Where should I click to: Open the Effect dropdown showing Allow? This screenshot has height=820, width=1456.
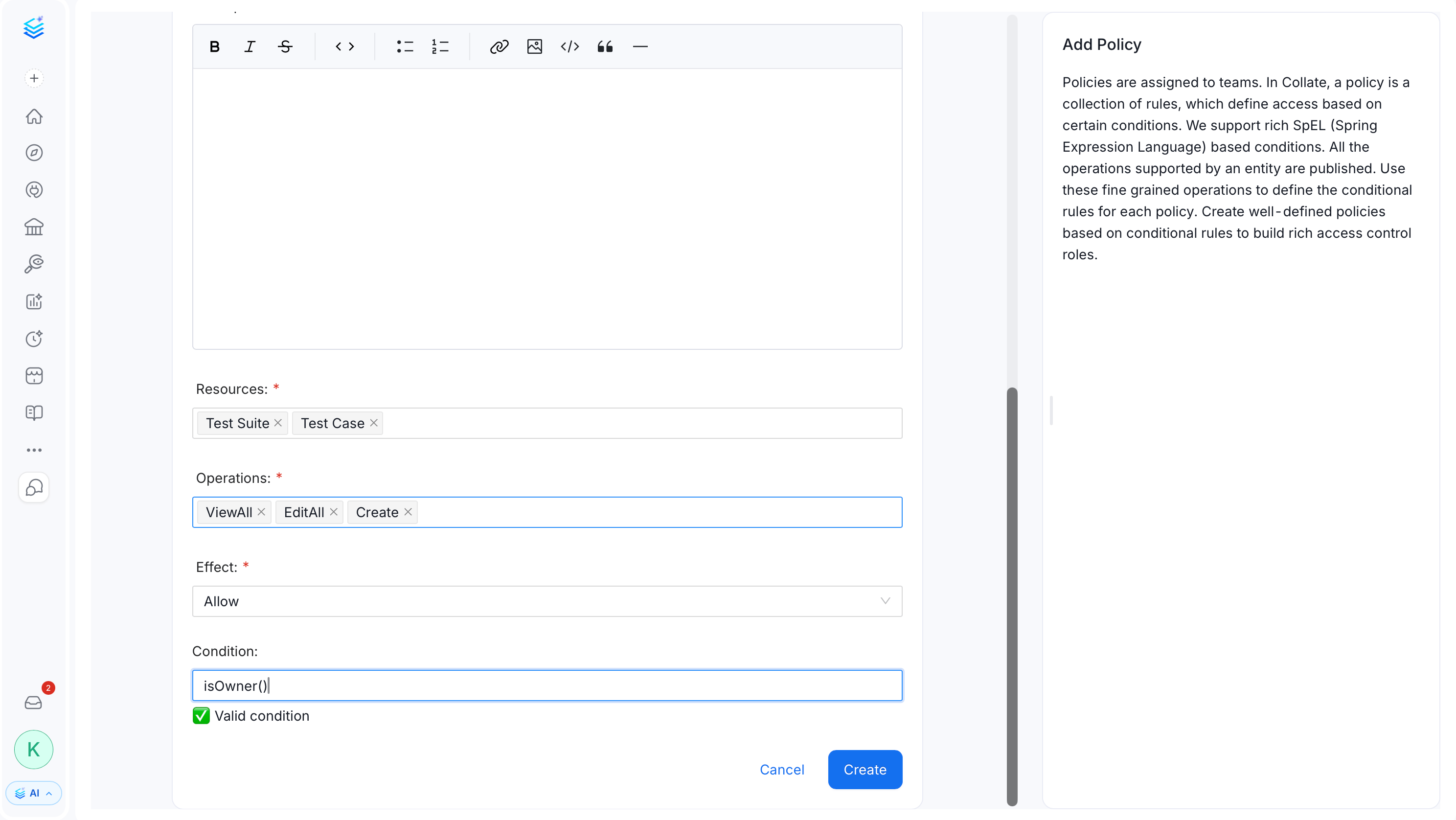point(547,601)
